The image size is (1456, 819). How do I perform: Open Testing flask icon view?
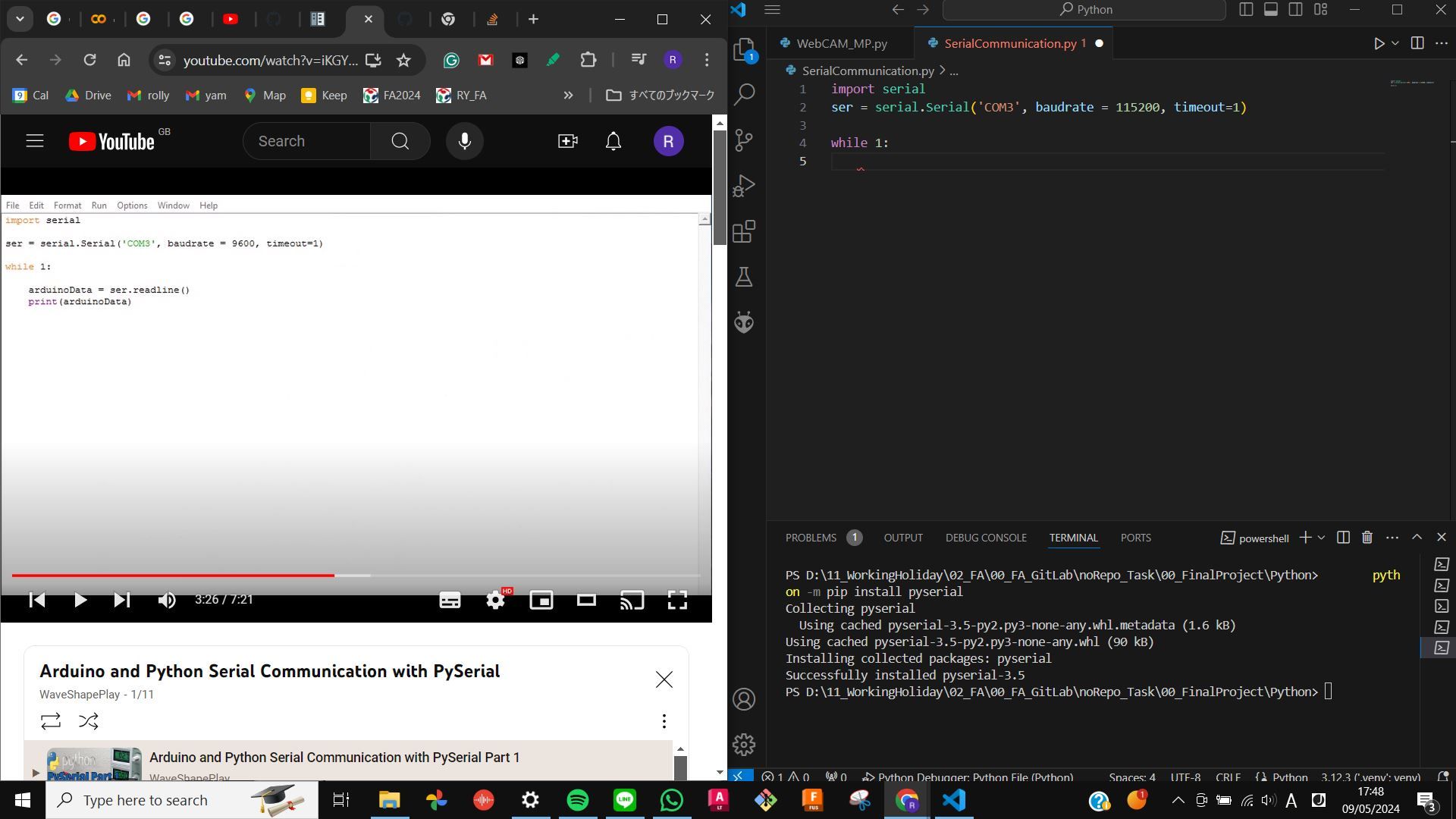(x=745, y=277)
